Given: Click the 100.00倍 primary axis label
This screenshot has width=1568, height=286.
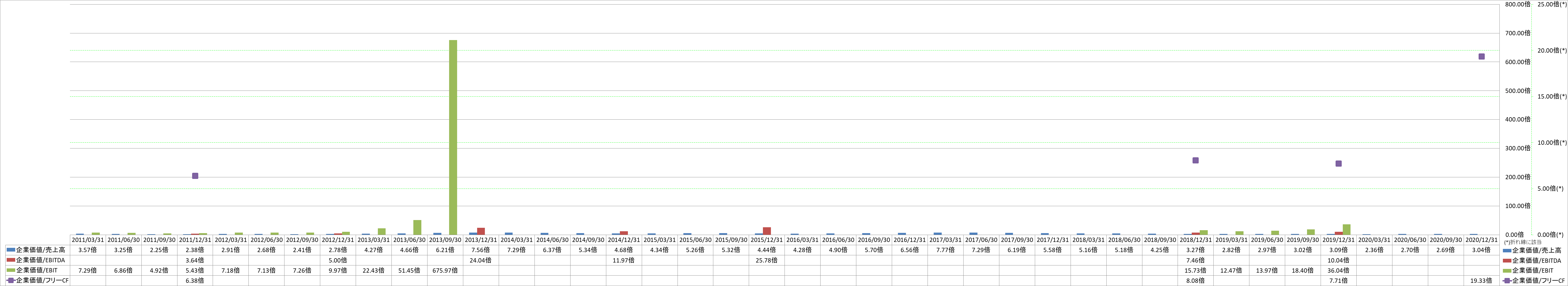Looking at the screenshot, I should coord(1518,206).
